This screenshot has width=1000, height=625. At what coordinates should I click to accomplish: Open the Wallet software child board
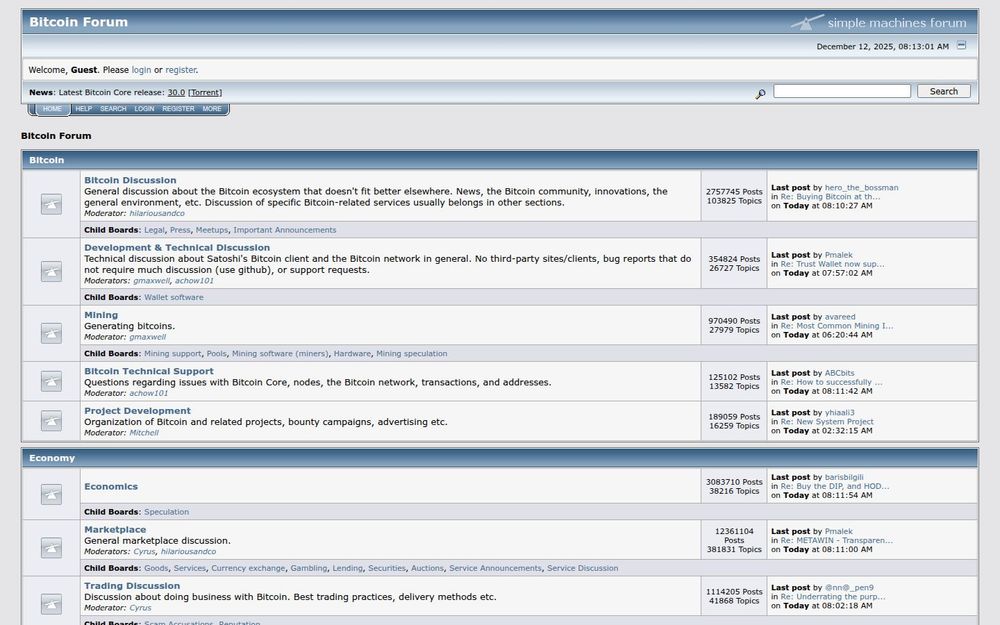(x=173, y=297)
